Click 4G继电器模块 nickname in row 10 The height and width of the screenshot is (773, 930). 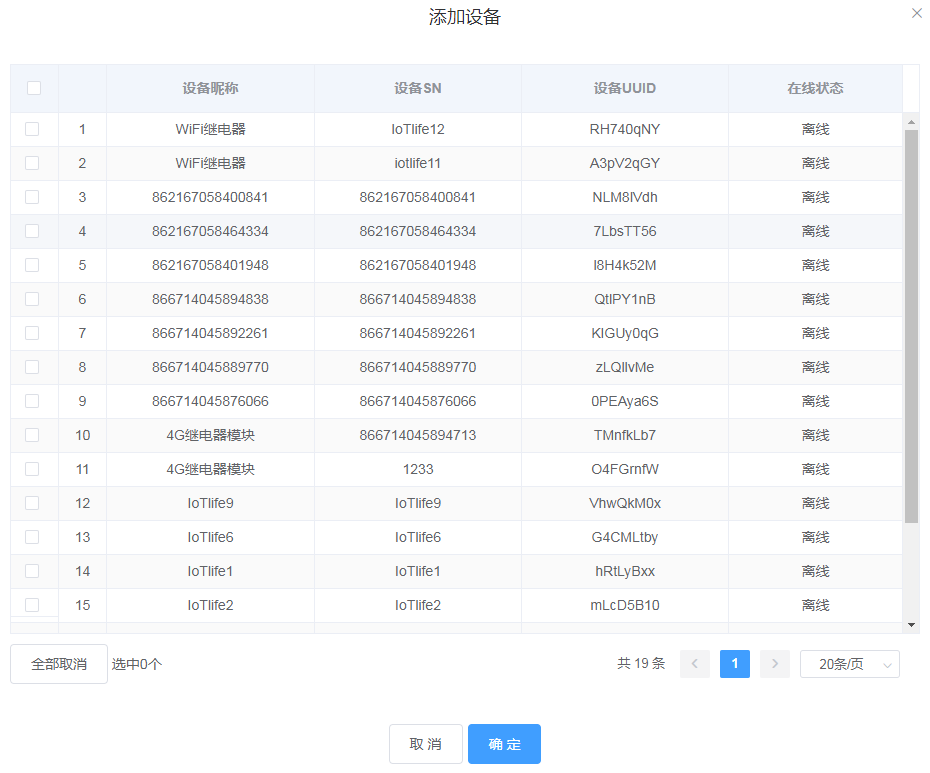210,435
